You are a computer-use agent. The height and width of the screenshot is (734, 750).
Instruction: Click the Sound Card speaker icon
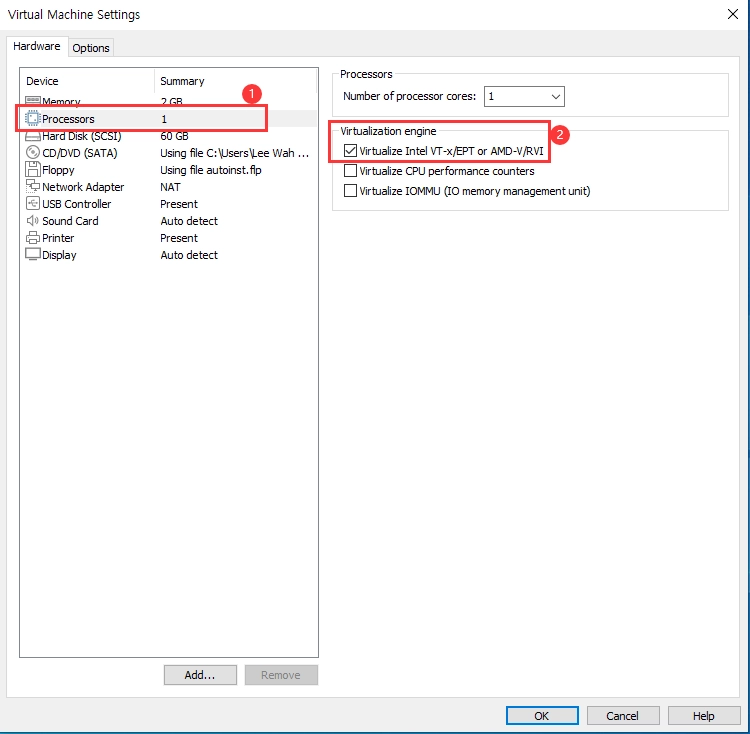[33, 220]
